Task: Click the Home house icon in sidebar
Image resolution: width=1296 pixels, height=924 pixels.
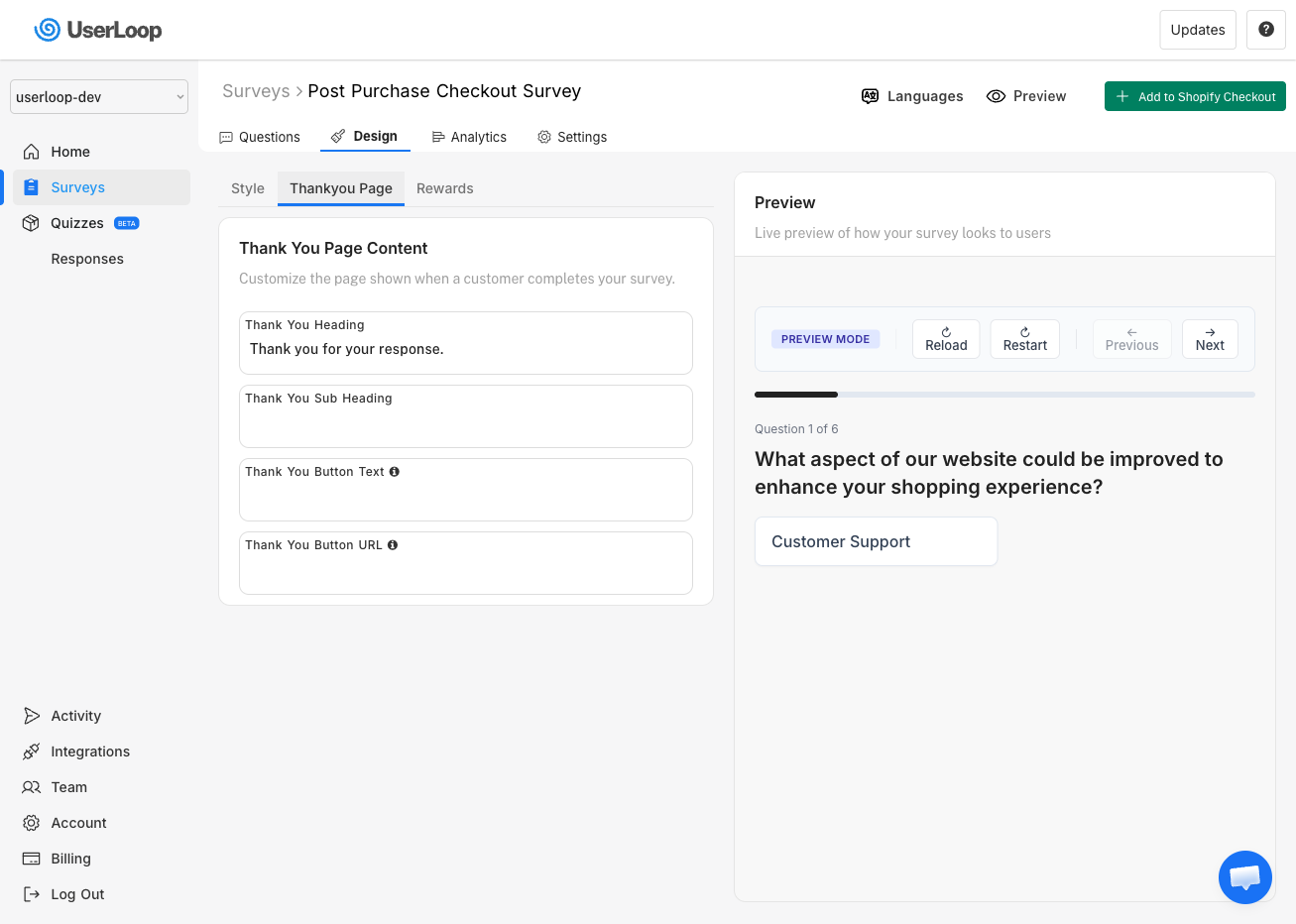Action: tap(32, 152)
